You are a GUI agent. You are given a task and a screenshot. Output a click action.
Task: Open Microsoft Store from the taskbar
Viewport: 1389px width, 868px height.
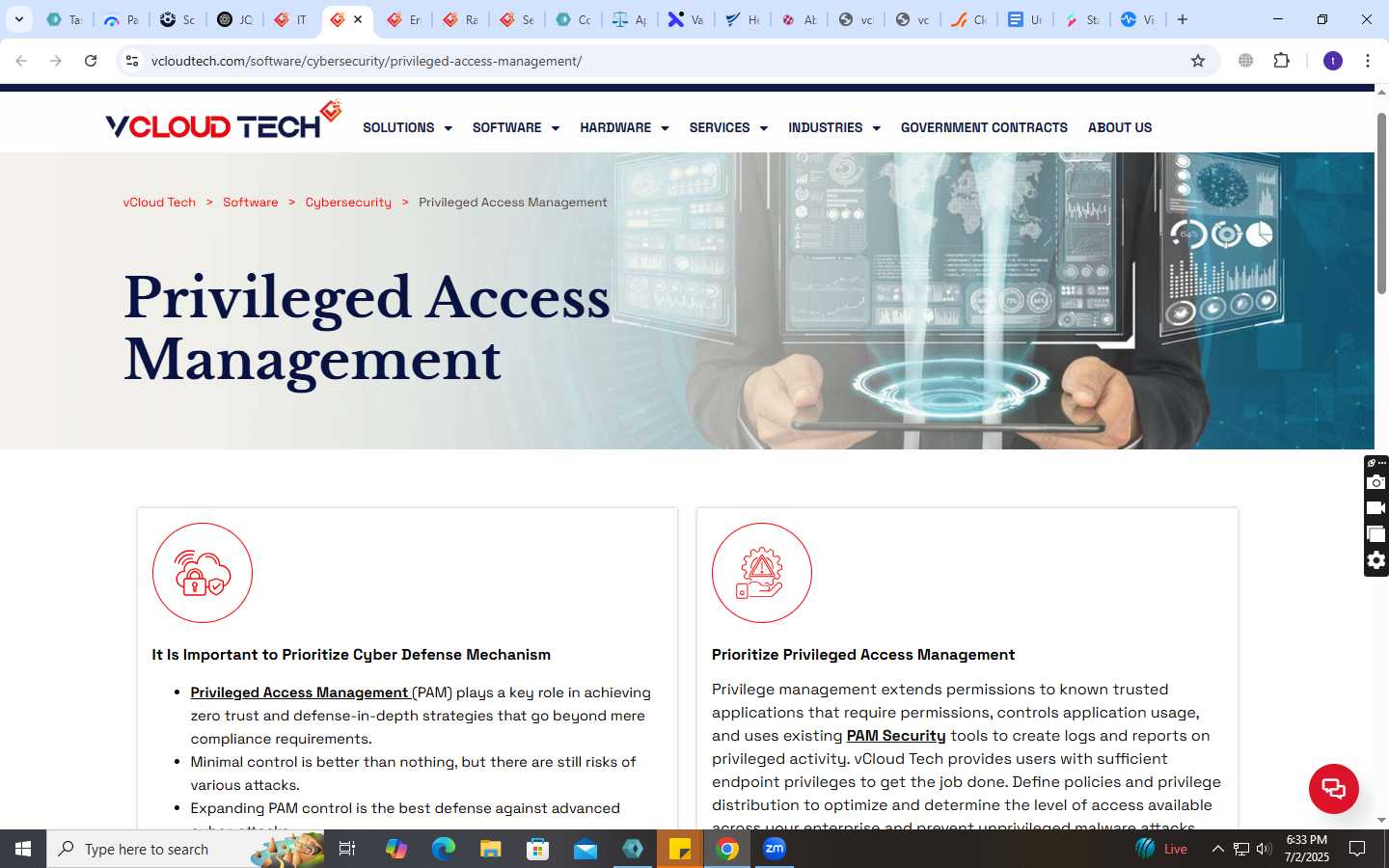537,849
